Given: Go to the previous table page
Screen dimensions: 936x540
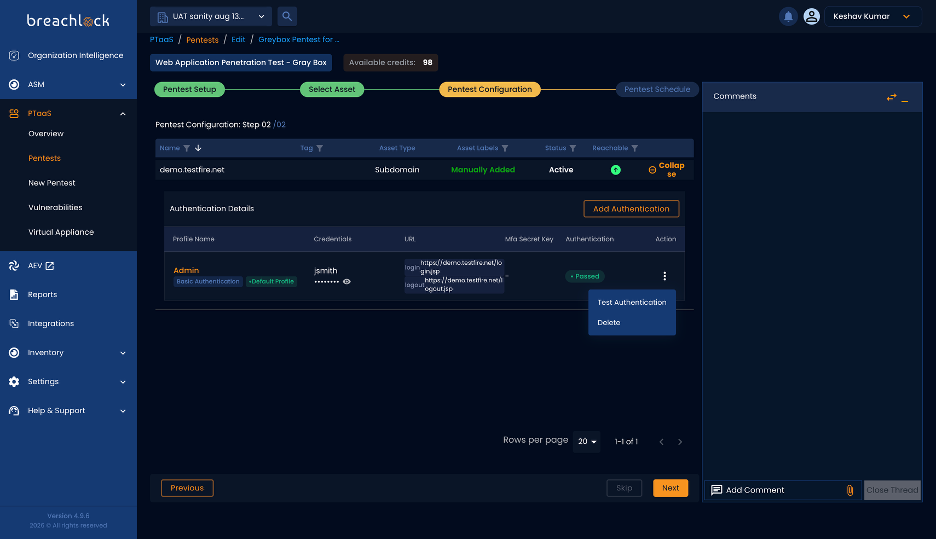Looking at the screenshot, I should (x=661, y=442).
